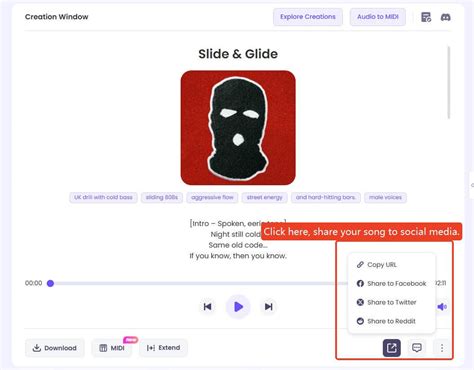Screen dimensions: 474x370
Task: Open the MIDI button
Action: (x=112, y=348)
